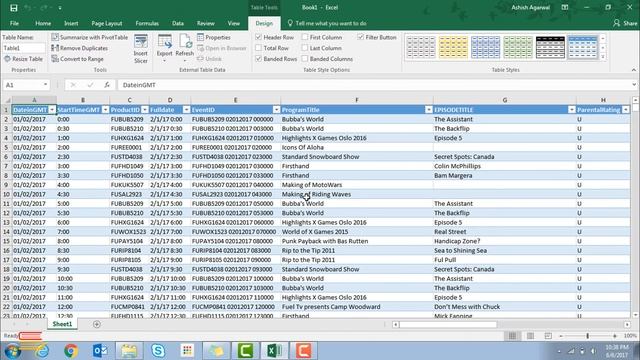Click the zoom slider handle
The image size is (640, 360).
[x=587, y=336]
